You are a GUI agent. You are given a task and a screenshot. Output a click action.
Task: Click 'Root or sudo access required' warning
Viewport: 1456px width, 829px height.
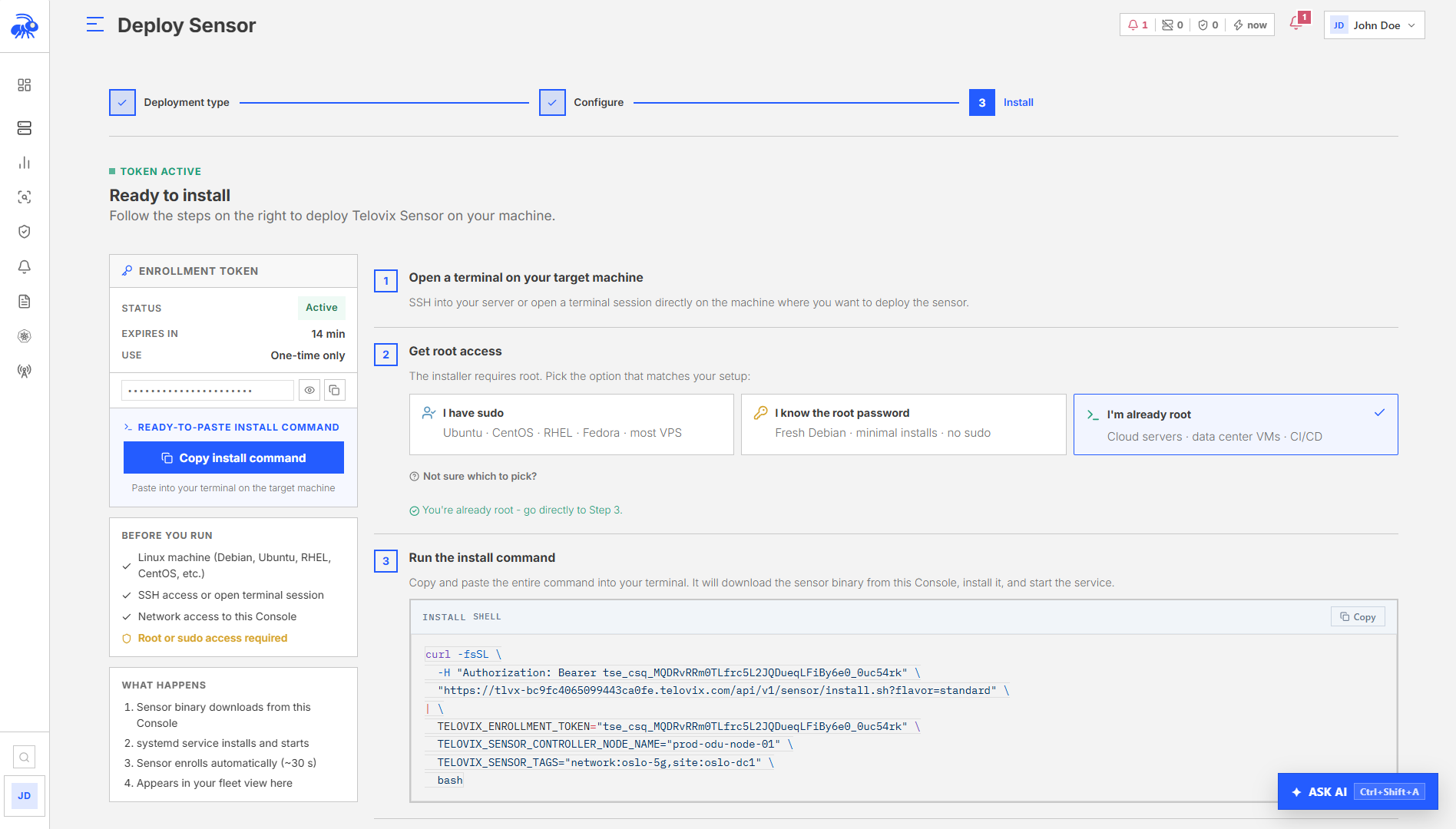point(213,638)
